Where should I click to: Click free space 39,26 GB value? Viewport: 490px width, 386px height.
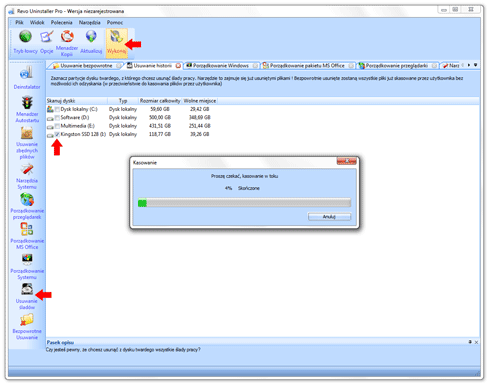[x=200, y=134]
